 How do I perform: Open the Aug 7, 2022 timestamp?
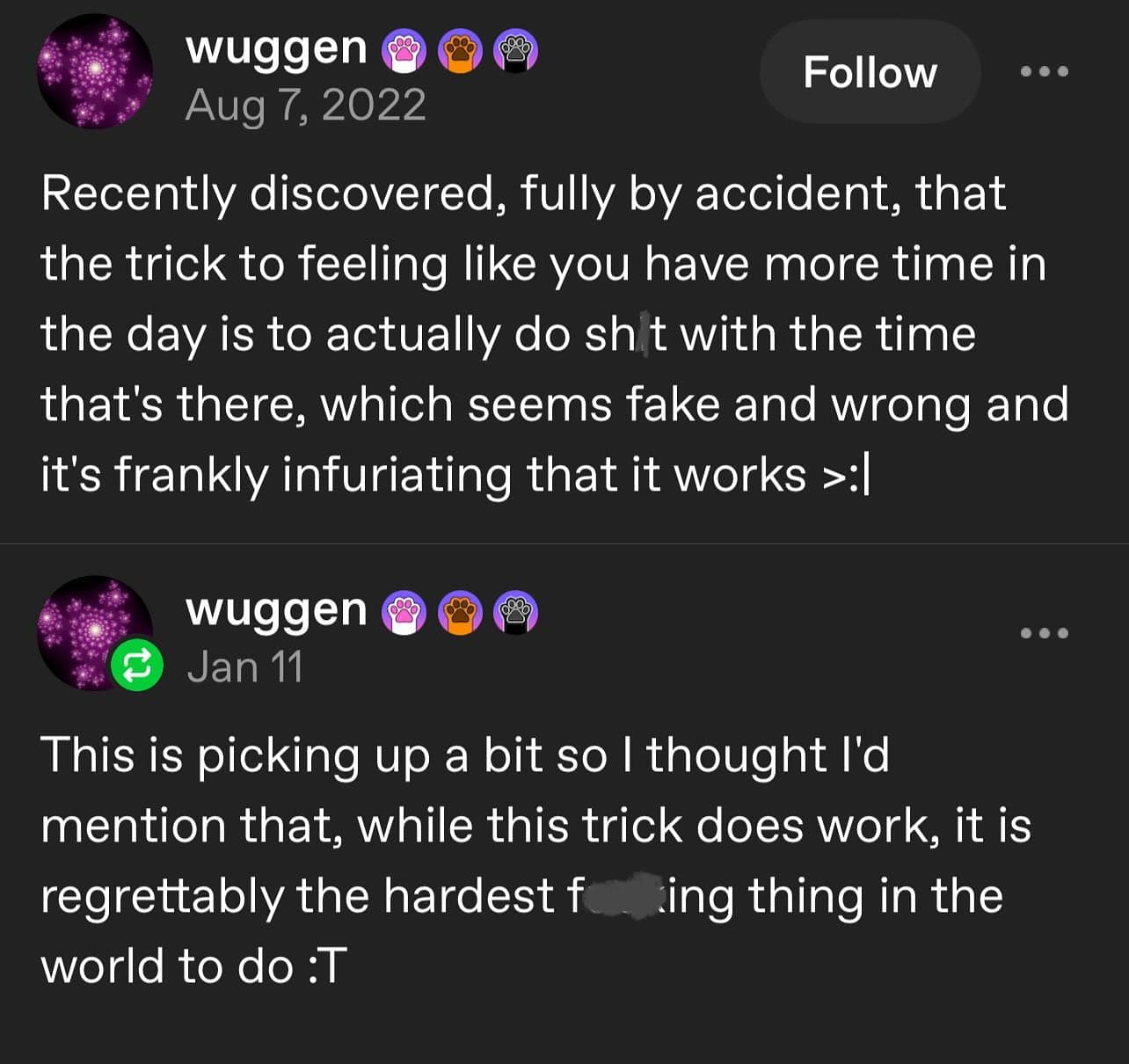[305, 106]
